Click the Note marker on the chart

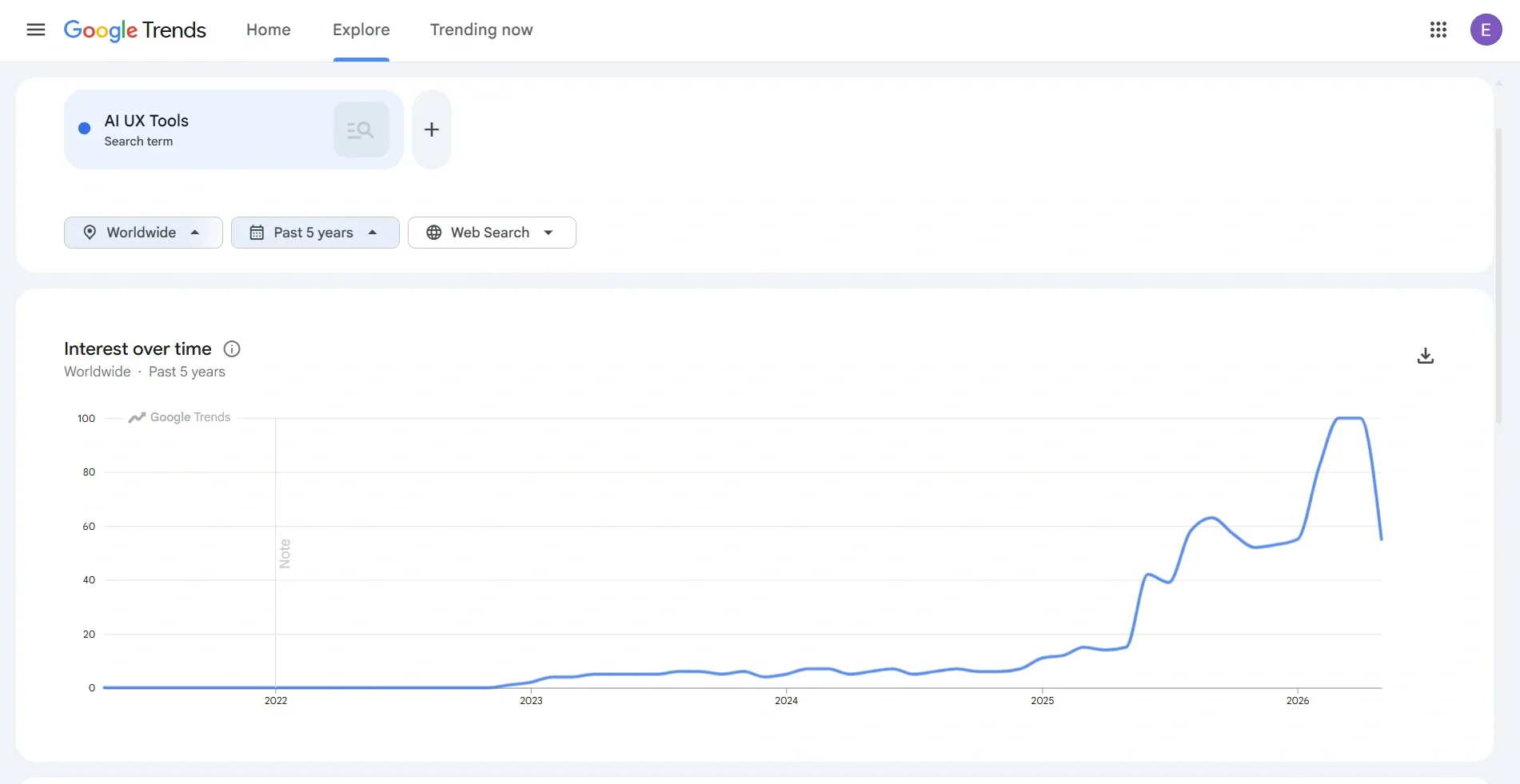point(285,554)
